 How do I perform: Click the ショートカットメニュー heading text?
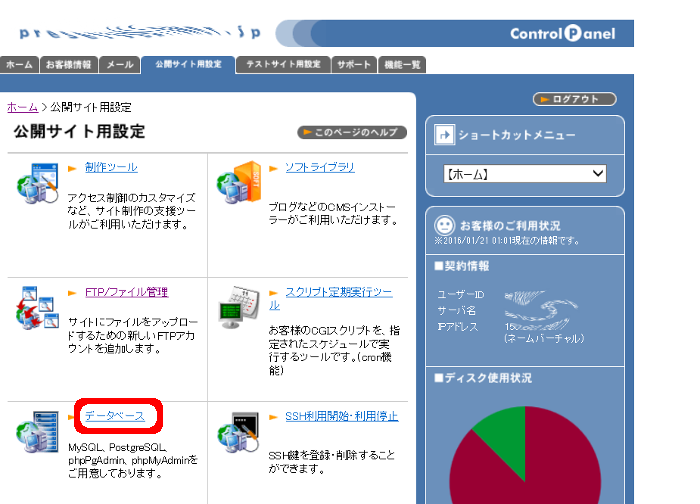coord(517,135)
